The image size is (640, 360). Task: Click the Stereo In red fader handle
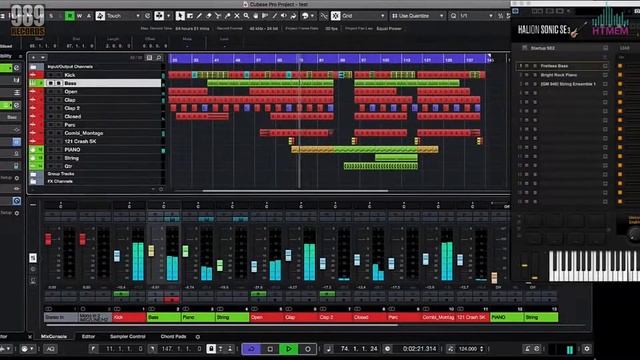(x=48, y=239)
